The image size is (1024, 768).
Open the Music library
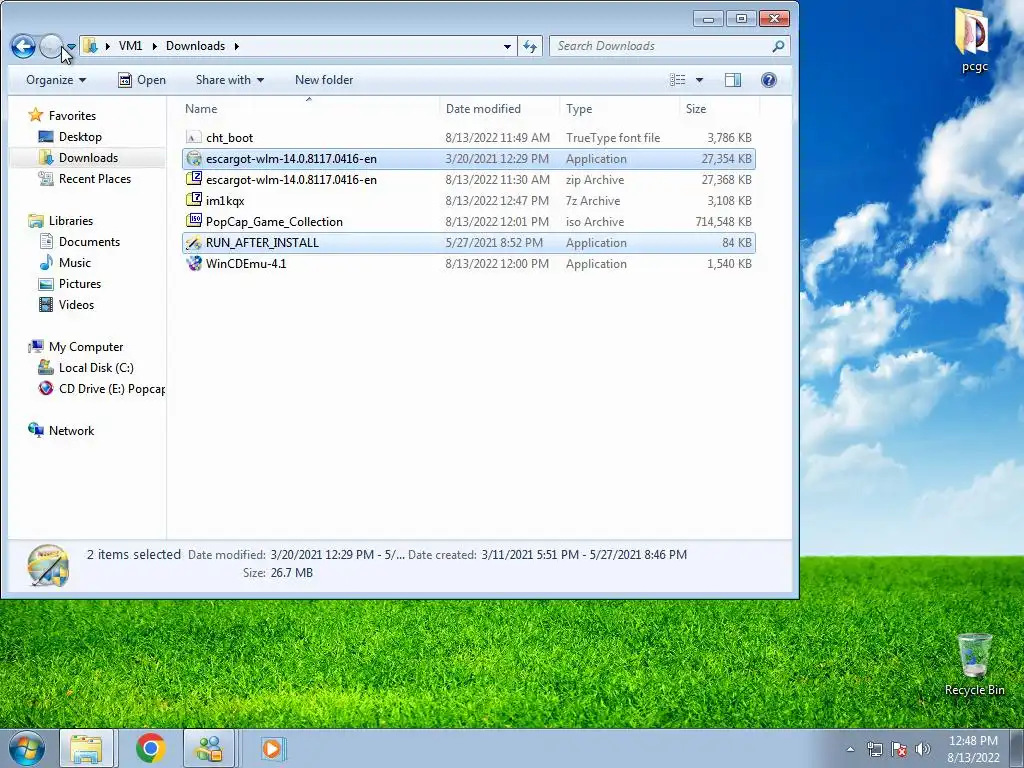click(74, 263)
